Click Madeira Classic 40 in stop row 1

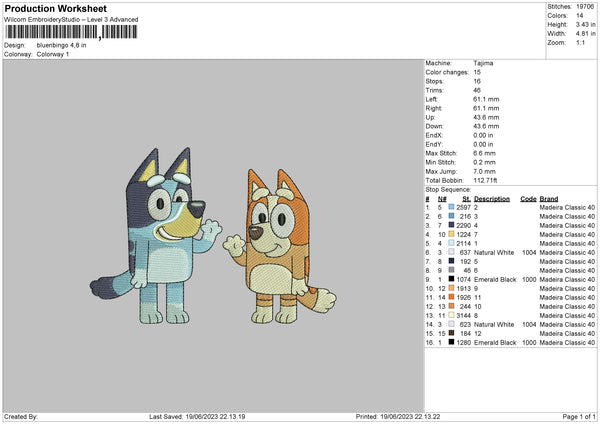click(567, 207)
